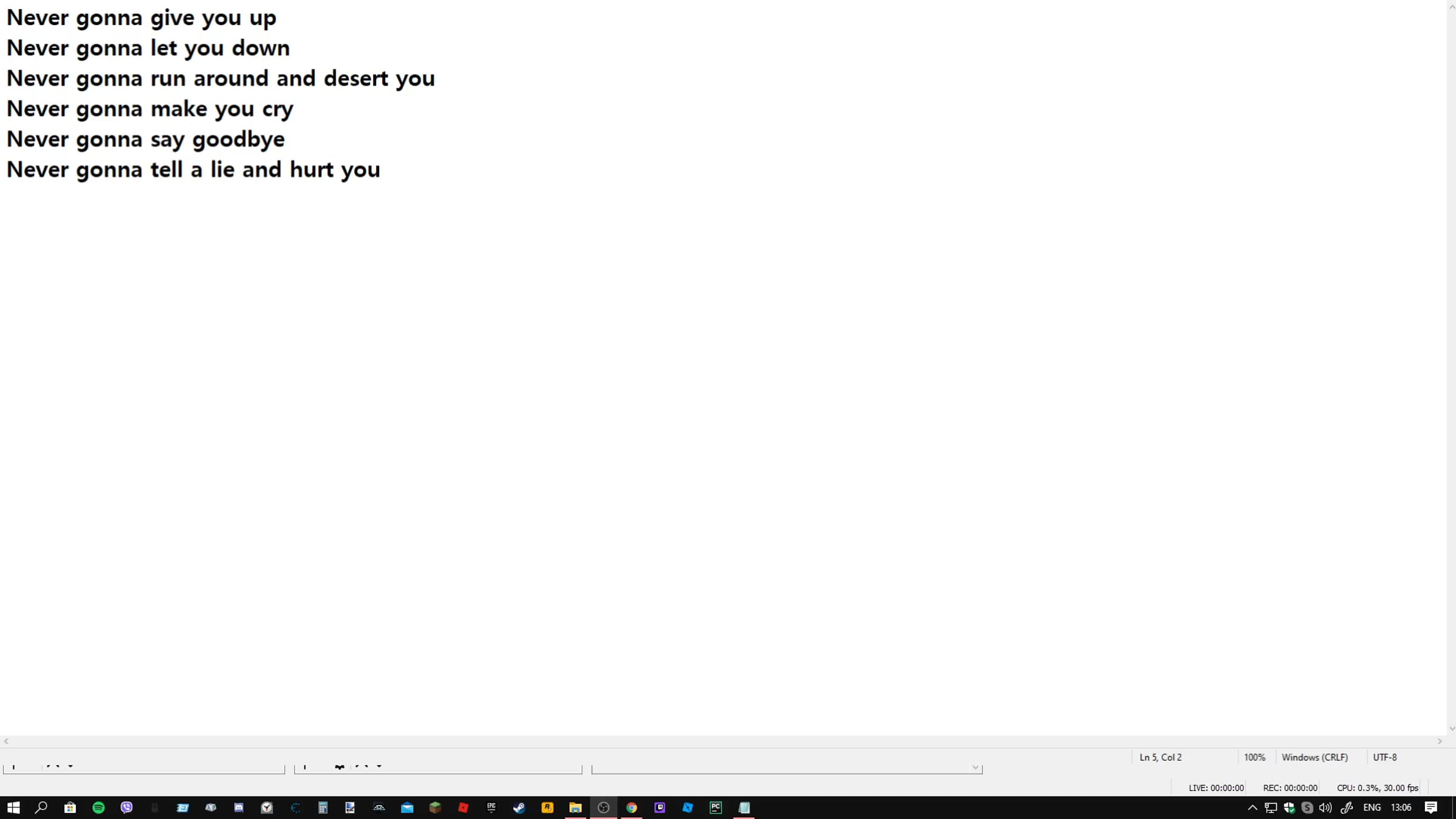Open the dropdown arrow below text area
Viewport: 1456px width, 819px height.
click(x=975, y=768)
